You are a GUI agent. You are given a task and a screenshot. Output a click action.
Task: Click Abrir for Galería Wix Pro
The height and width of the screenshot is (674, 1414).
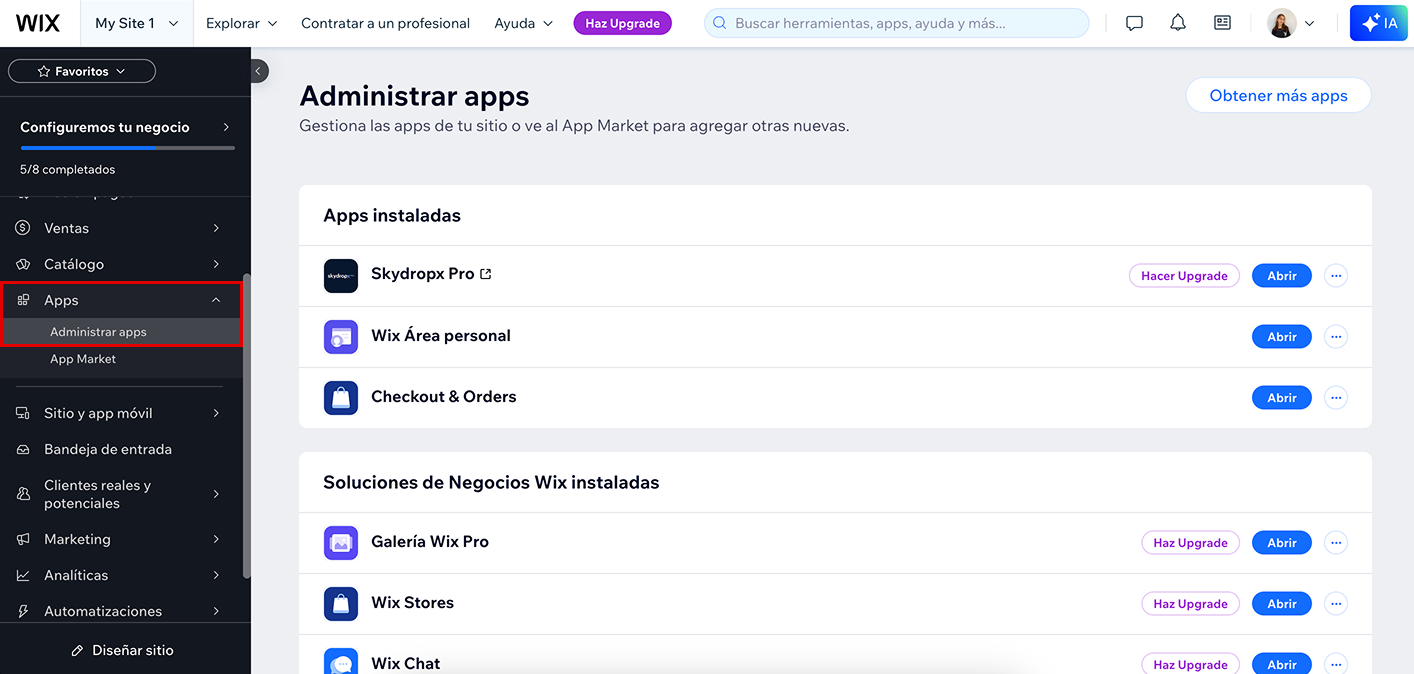pyautogui.click(x=1282, y=543)
